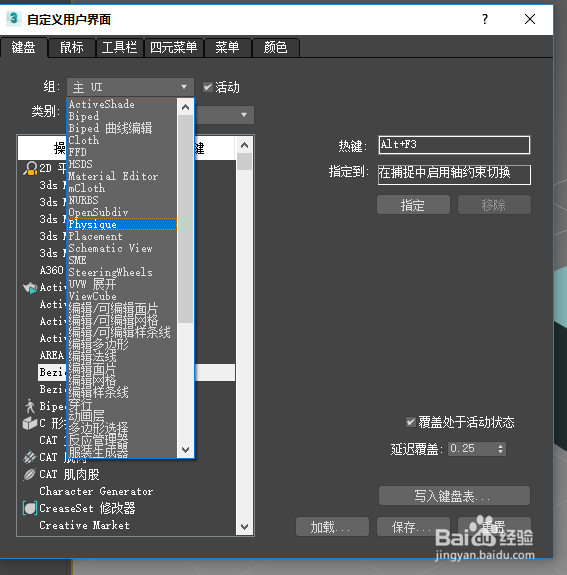Select Physique in the group dropdown list
The width and height of the screenshot is (567, 575).
[x=122, y=224]
